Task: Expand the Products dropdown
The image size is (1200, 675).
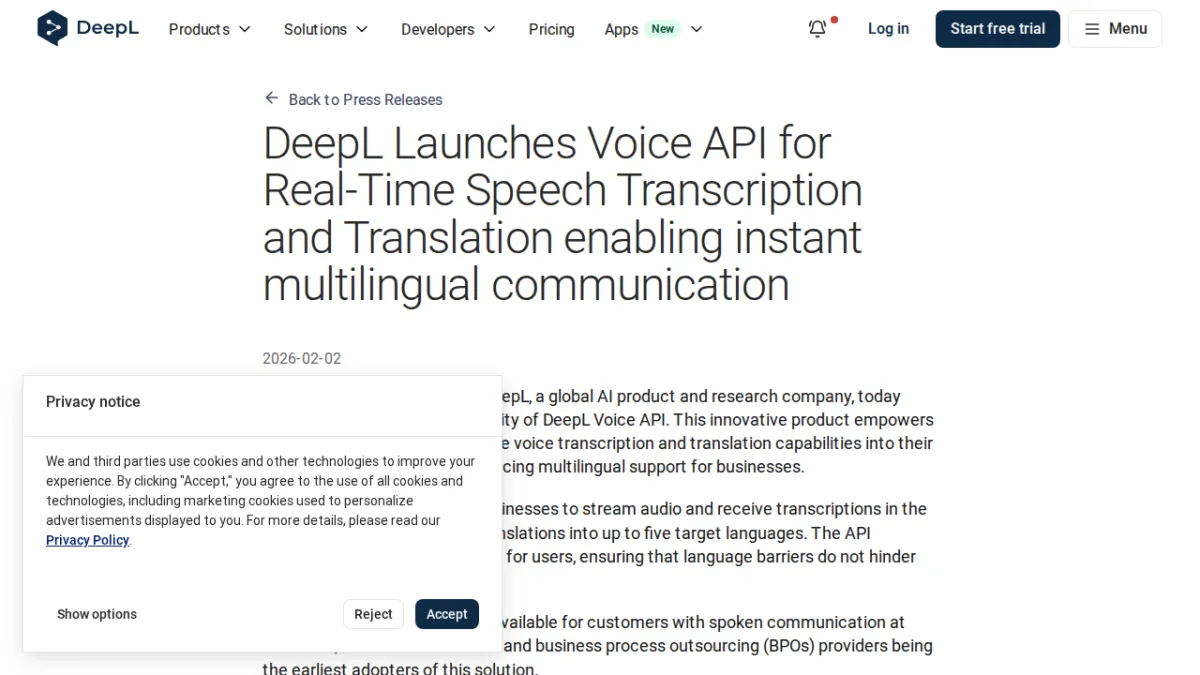Action: pyautogui.click(x=210, y=29)
